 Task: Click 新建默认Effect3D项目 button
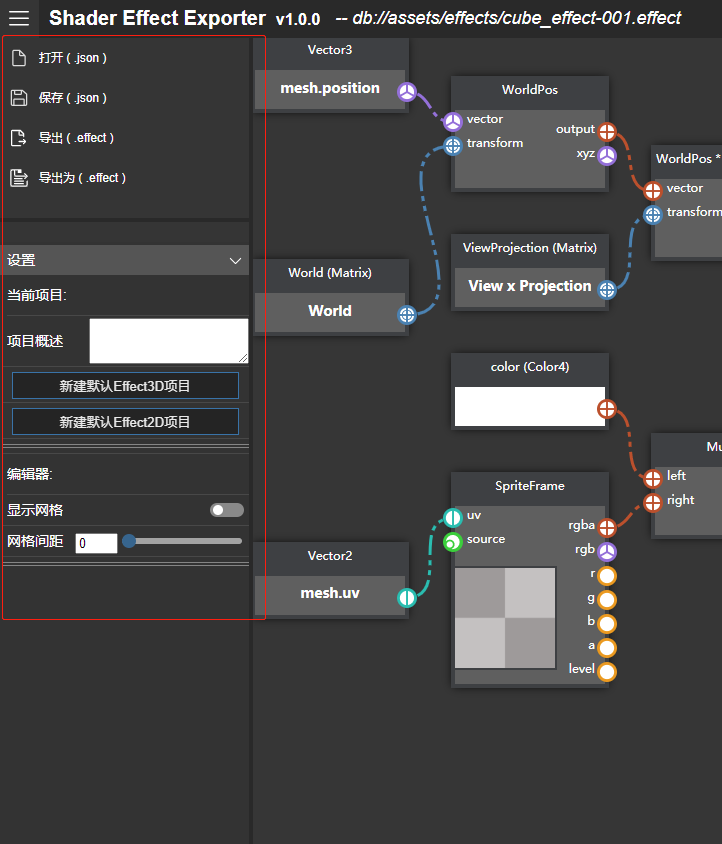point(125,386)
